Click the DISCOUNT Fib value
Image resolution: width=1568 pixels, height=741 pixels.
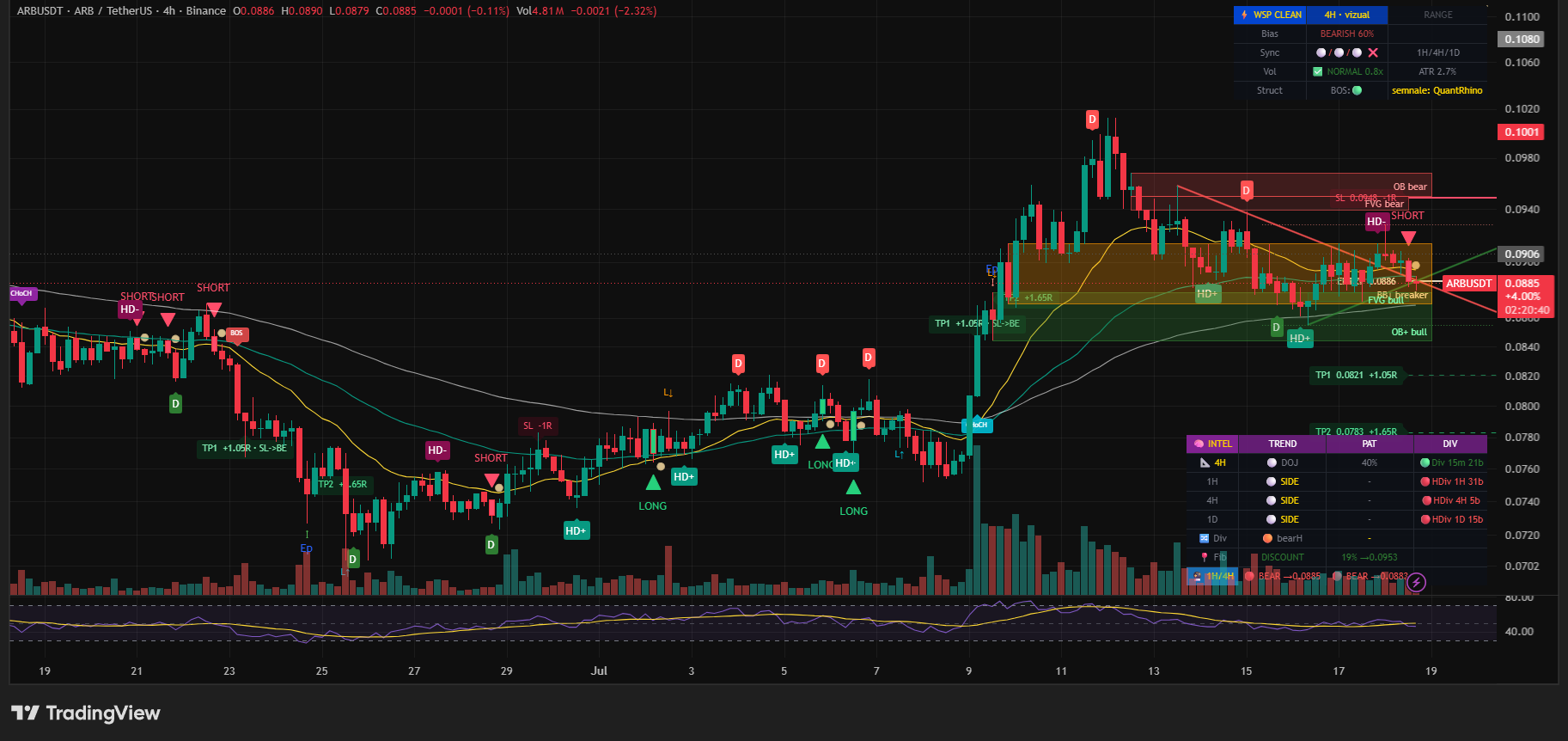click(x=1282, y=558)
